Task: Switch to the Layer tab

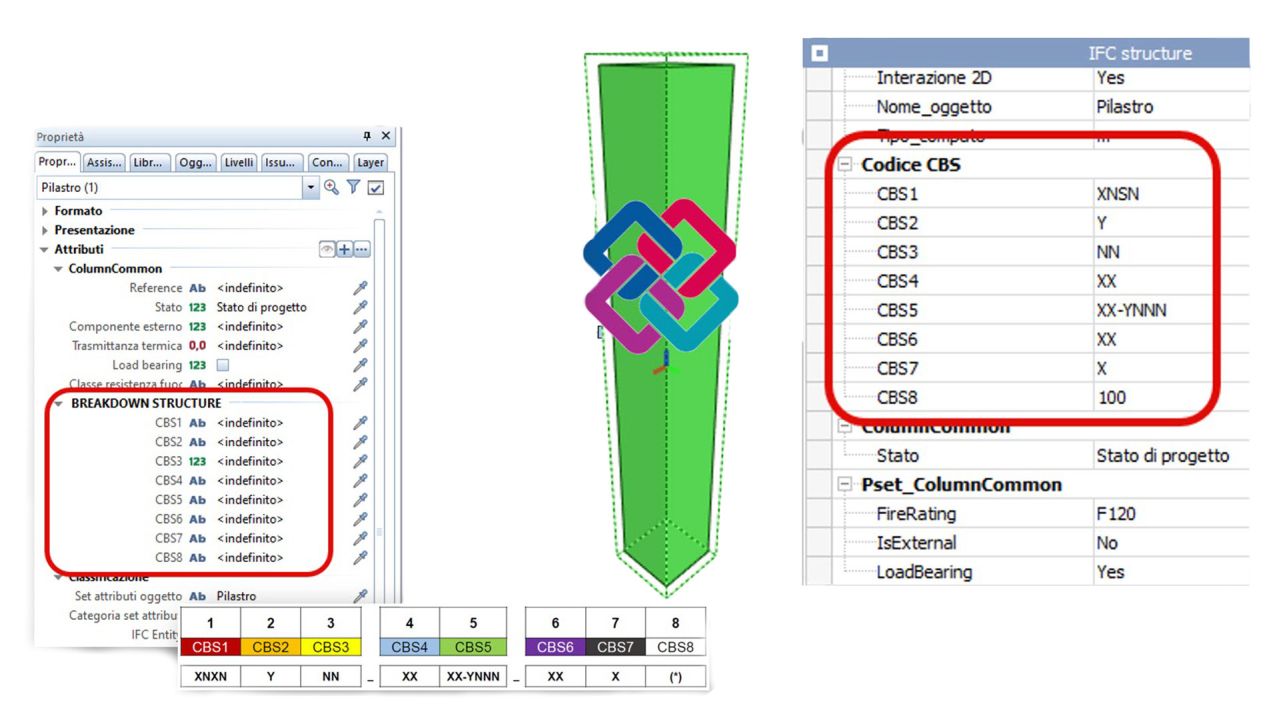Action: click(370, 162)
